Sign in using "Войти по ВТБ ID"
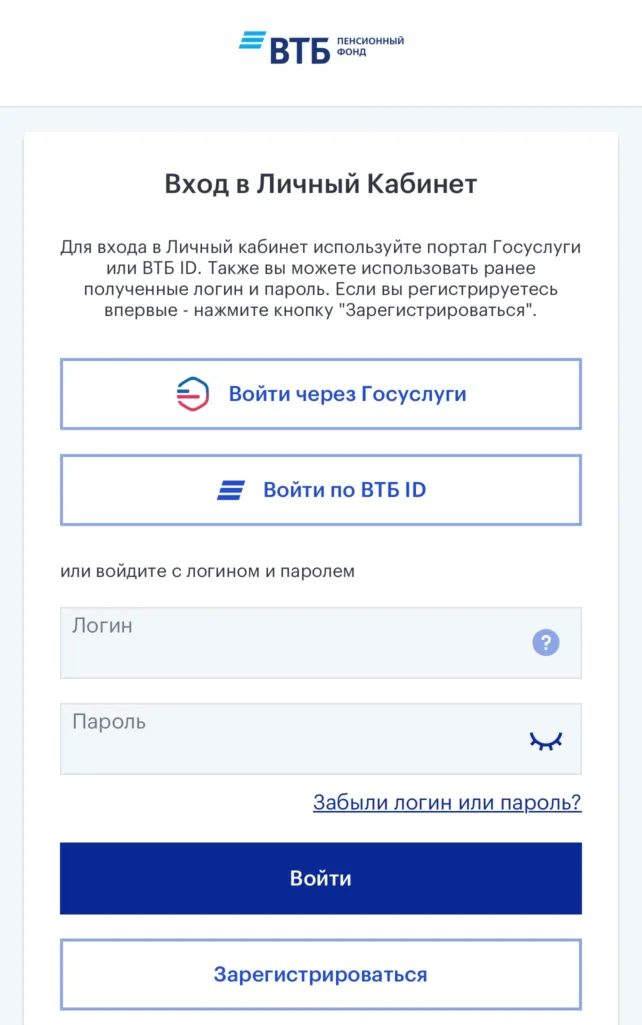Screen dimensions: 642x1025 [x=321, y=489]
